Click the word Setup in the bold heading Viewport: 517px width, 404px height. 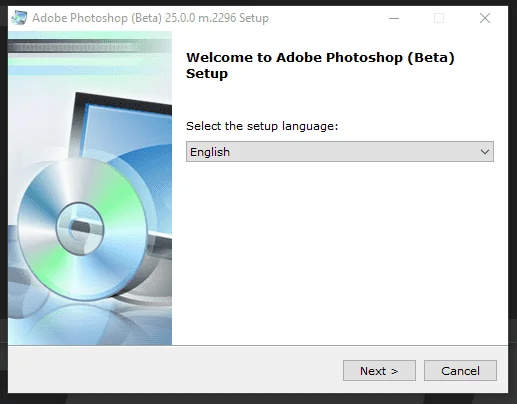(207, 74)
